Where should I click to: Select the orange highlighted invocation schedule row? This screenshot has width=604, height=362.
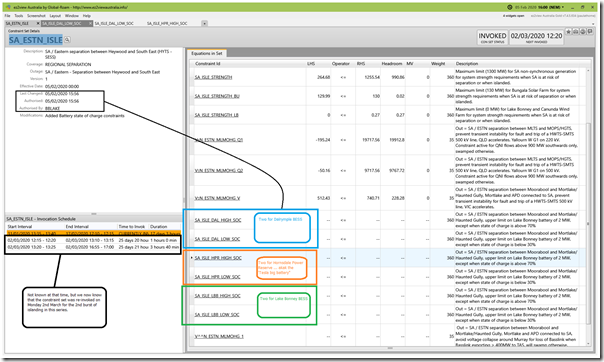(93, 233)
